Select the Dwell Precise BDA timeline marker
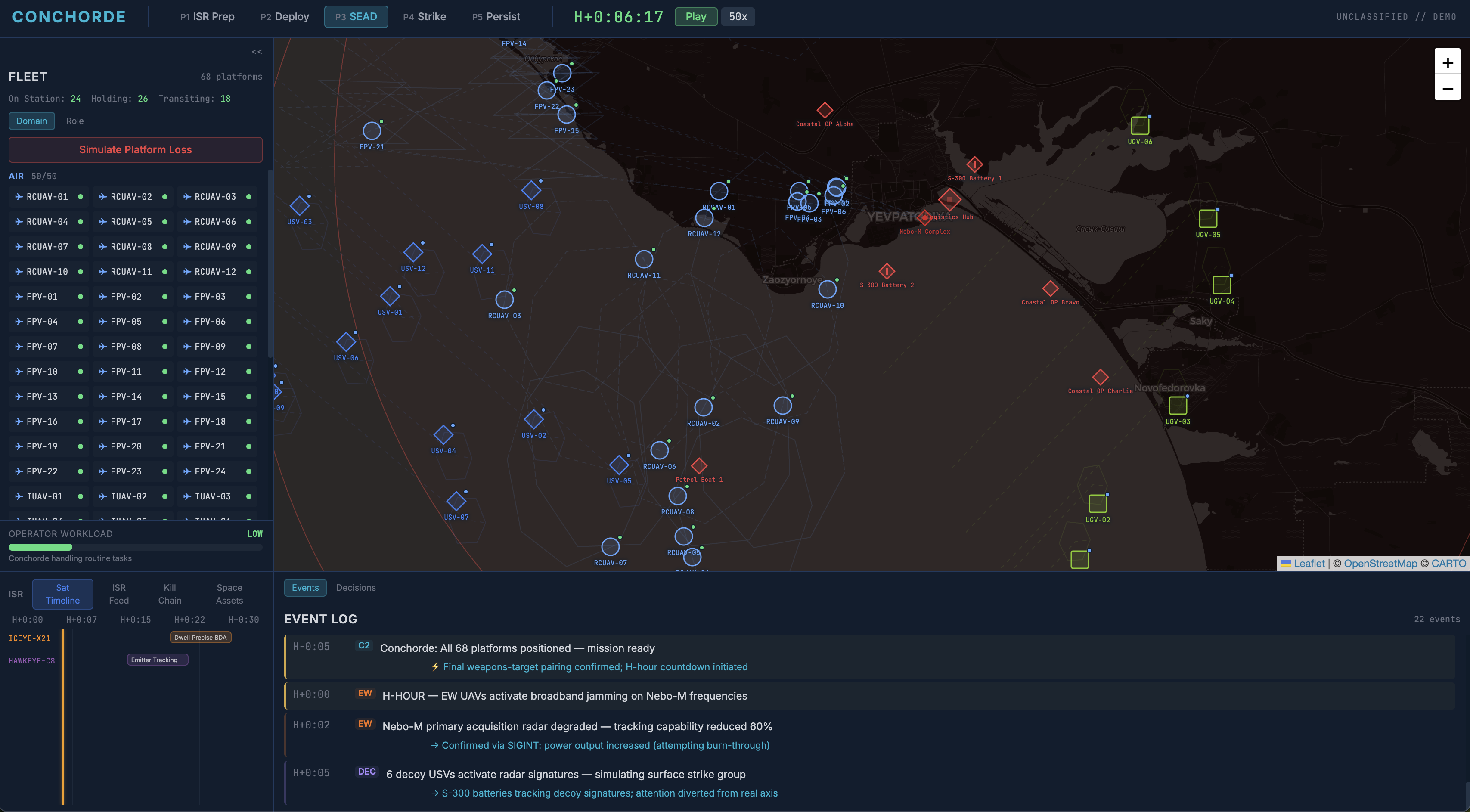 [x=200, y=637]
